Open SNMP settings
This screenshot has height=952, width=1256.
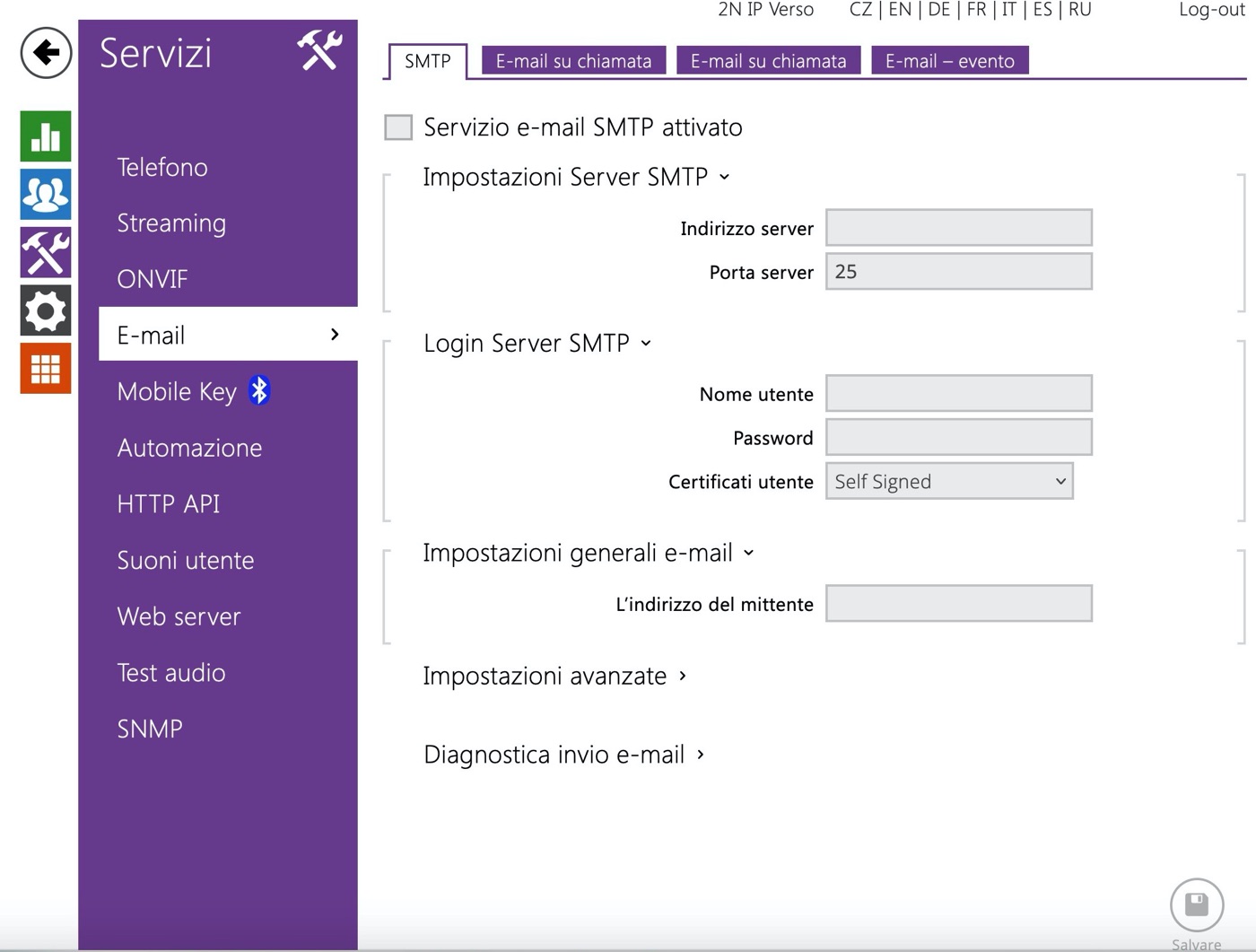click(150, 729)
